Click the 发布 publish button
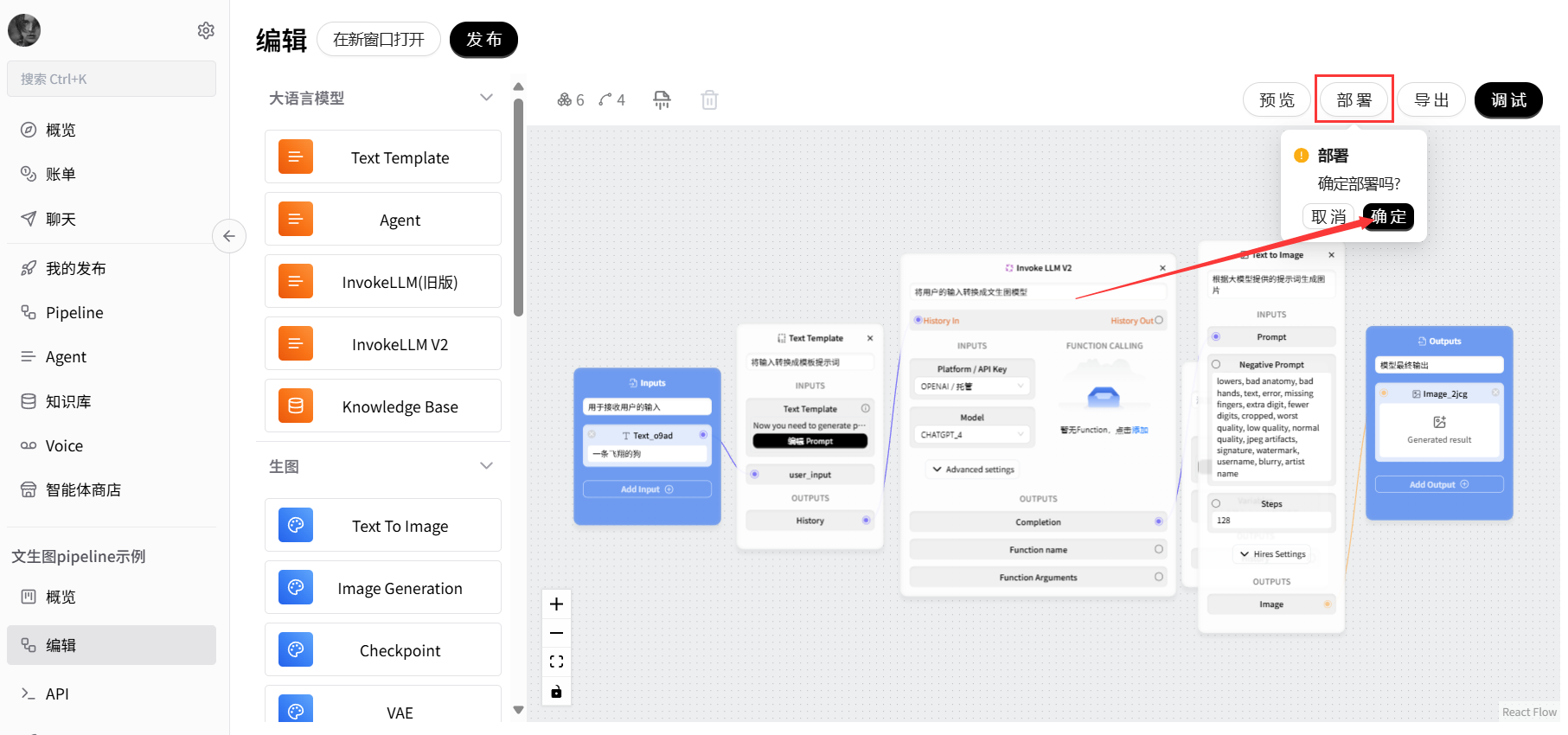The image size is (1568, 735). [483, 40]
